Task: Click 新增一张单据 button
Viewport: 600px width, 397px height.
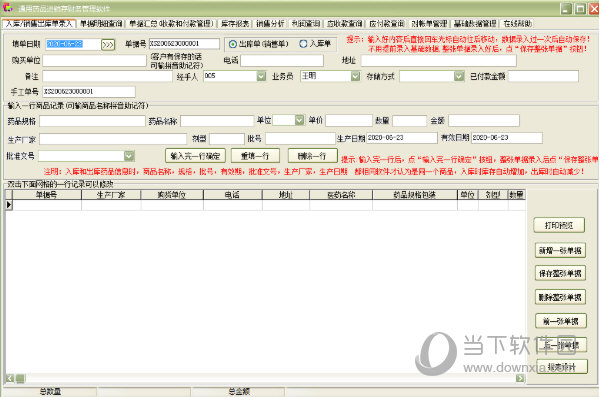Action: tap(560, 250)
